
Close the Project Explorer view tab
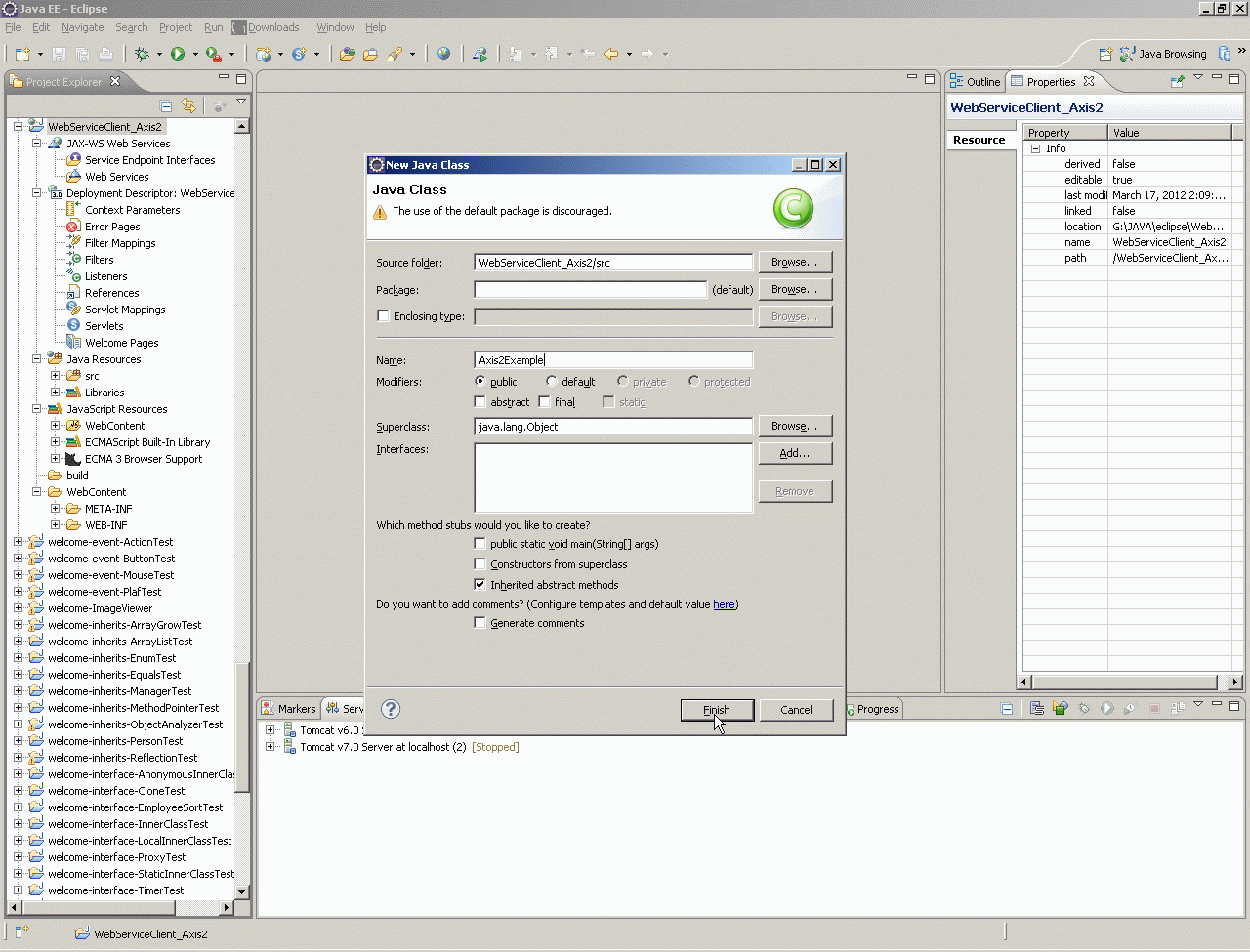pyautogui.click(x=115, y=81)
